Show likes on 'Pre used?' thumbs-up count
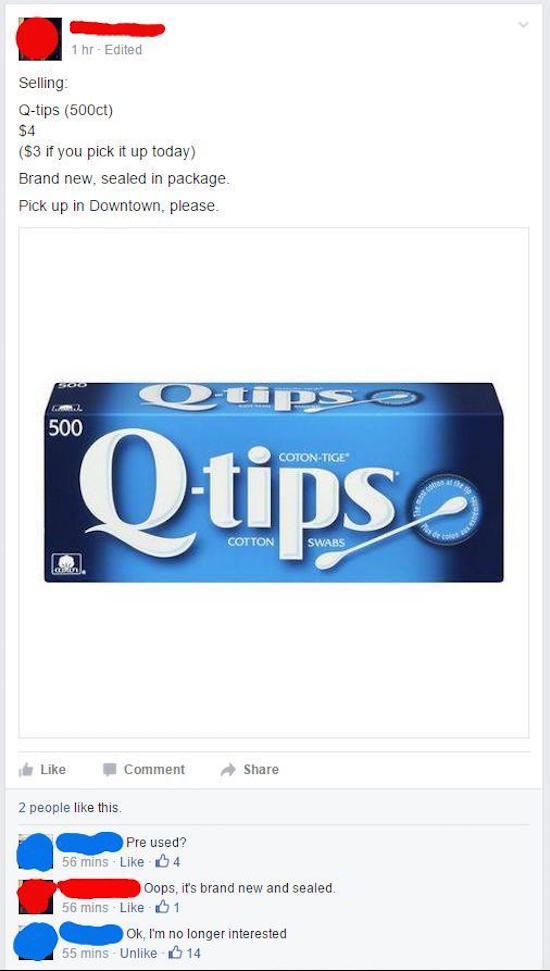The width and height of the screenshot is (550, 971). pos(169,861)
